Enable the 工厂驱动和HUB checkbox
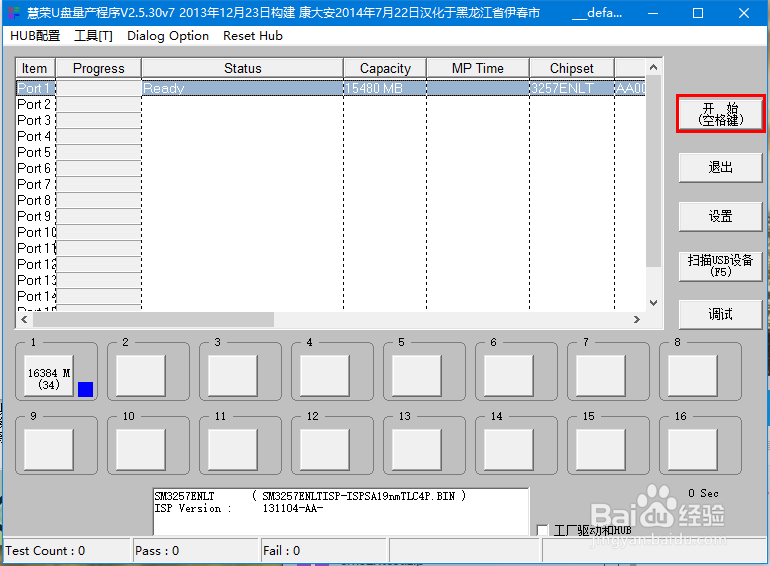 click(543, 530)
